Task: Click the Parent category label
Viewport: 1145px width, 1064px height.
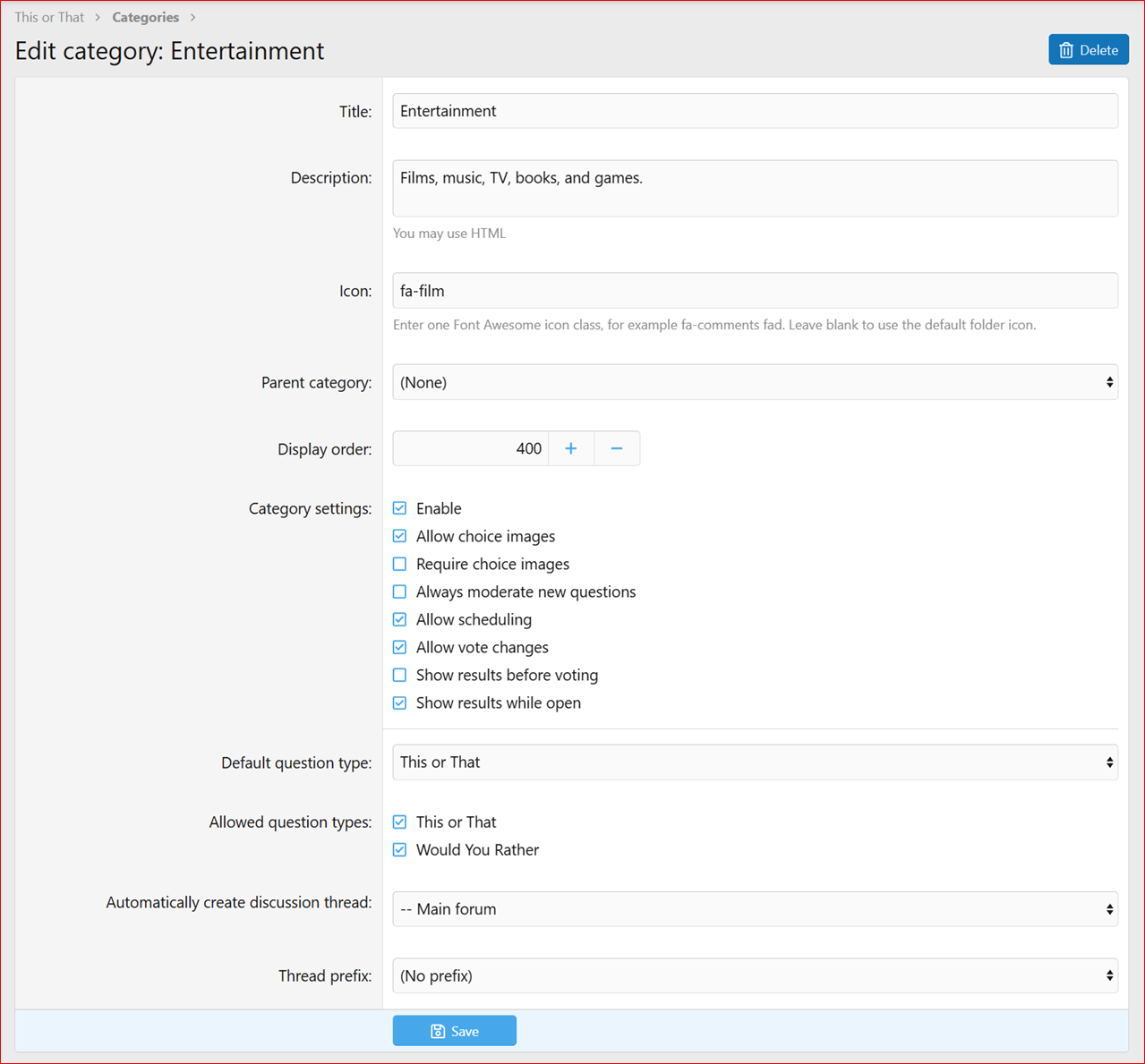Action: 316,383
